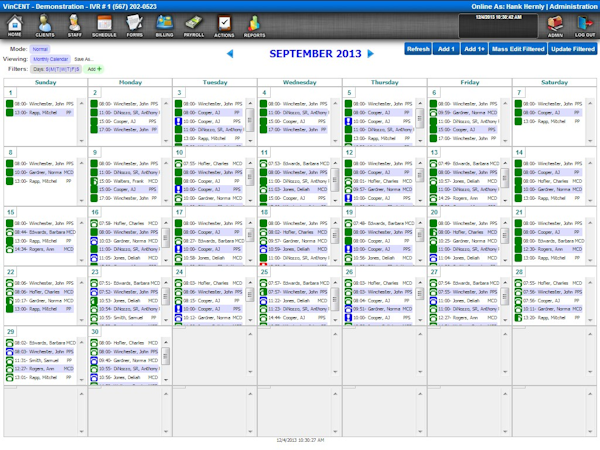Image resolution: width=600 pixels, height=450 pixels.
Task: Click Update Filtered button
Action: pyautogui.click(x=573, y=49)
